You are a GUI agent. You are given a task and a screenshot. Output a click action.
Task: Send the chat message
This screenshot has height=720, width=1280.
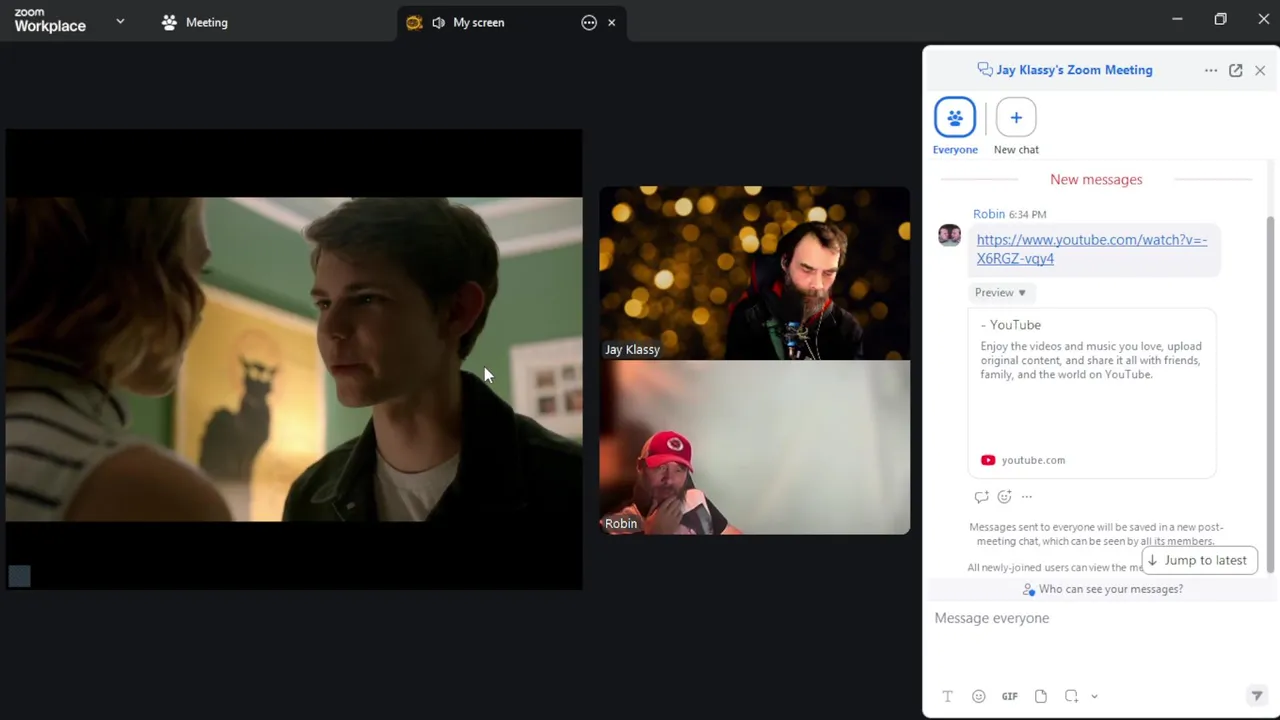(1257, 696)
